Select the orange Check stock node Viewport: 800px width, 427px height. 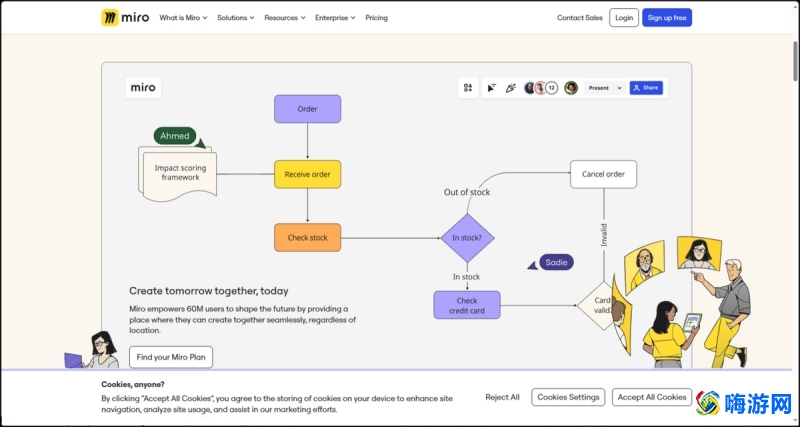pos(308,238)
